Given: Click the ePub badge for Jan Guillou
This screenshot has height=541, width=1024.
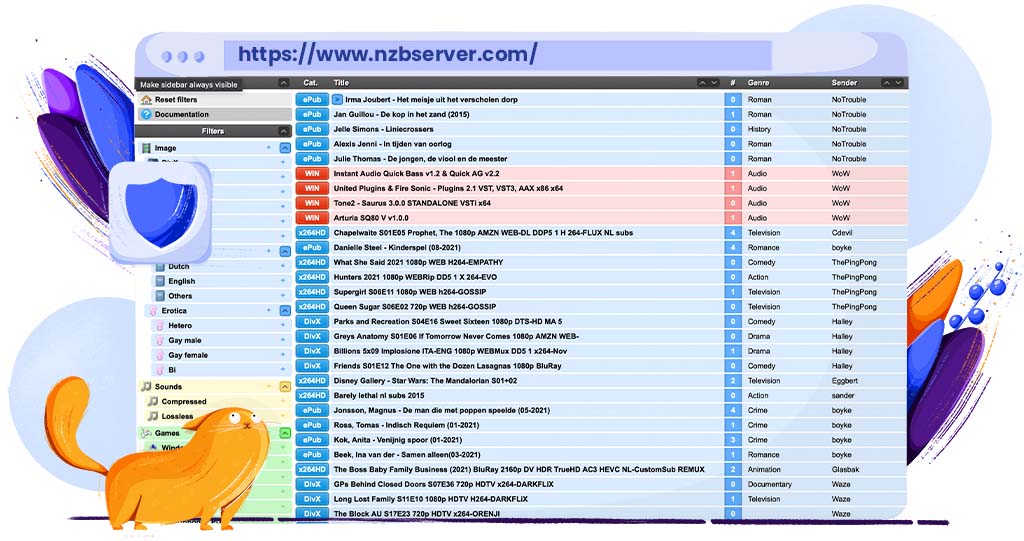Looking at the screenshot, I should point(312,114).
